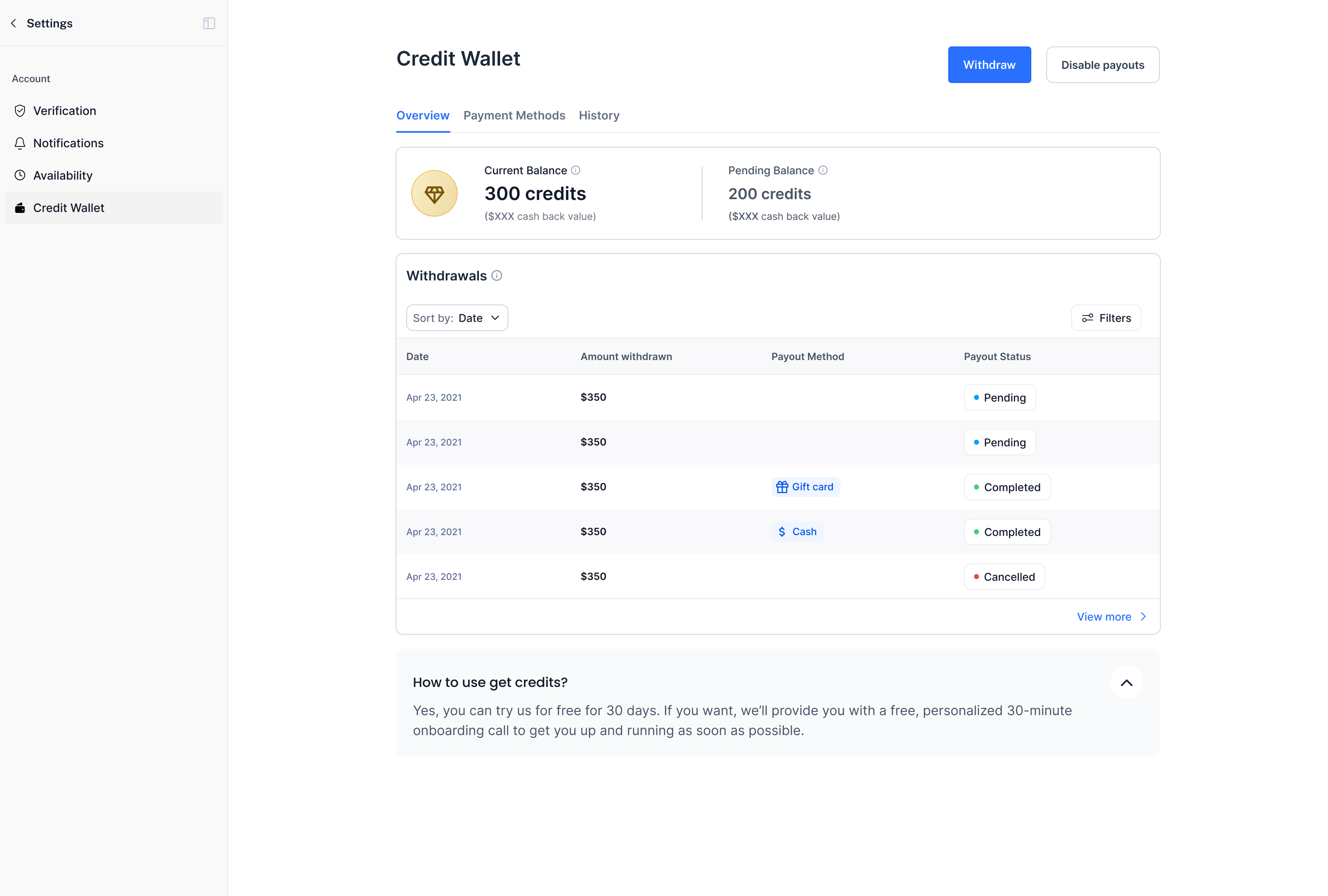Viewport: 1328px width, 896px height.
Task: Click the gold diamond credits icon
Action: (434, 194)
